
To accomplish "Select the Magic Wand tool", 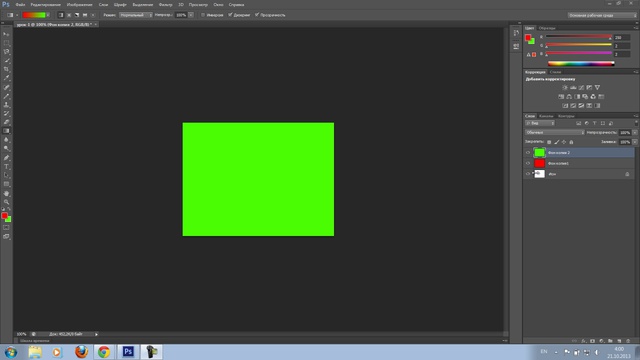I will [x=6, y=60].
